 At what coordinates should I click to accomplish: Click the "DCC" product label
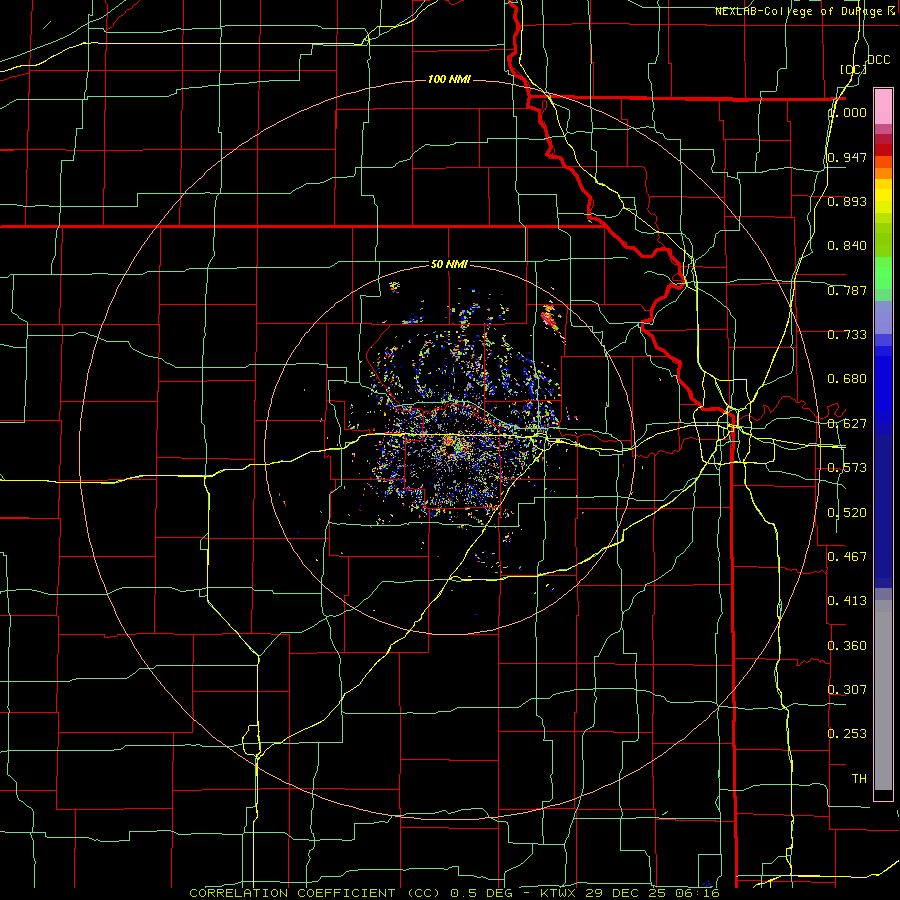(x=878, y=60)
